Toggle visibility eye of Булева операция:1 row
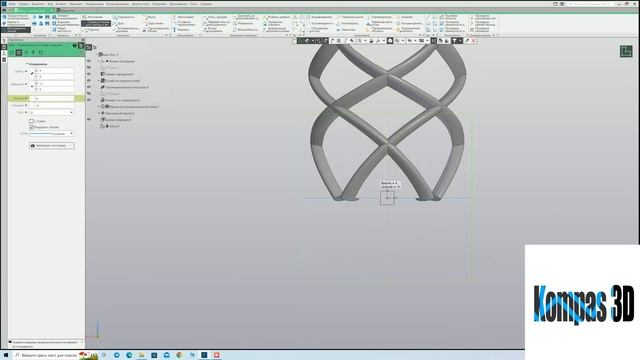 89,120
